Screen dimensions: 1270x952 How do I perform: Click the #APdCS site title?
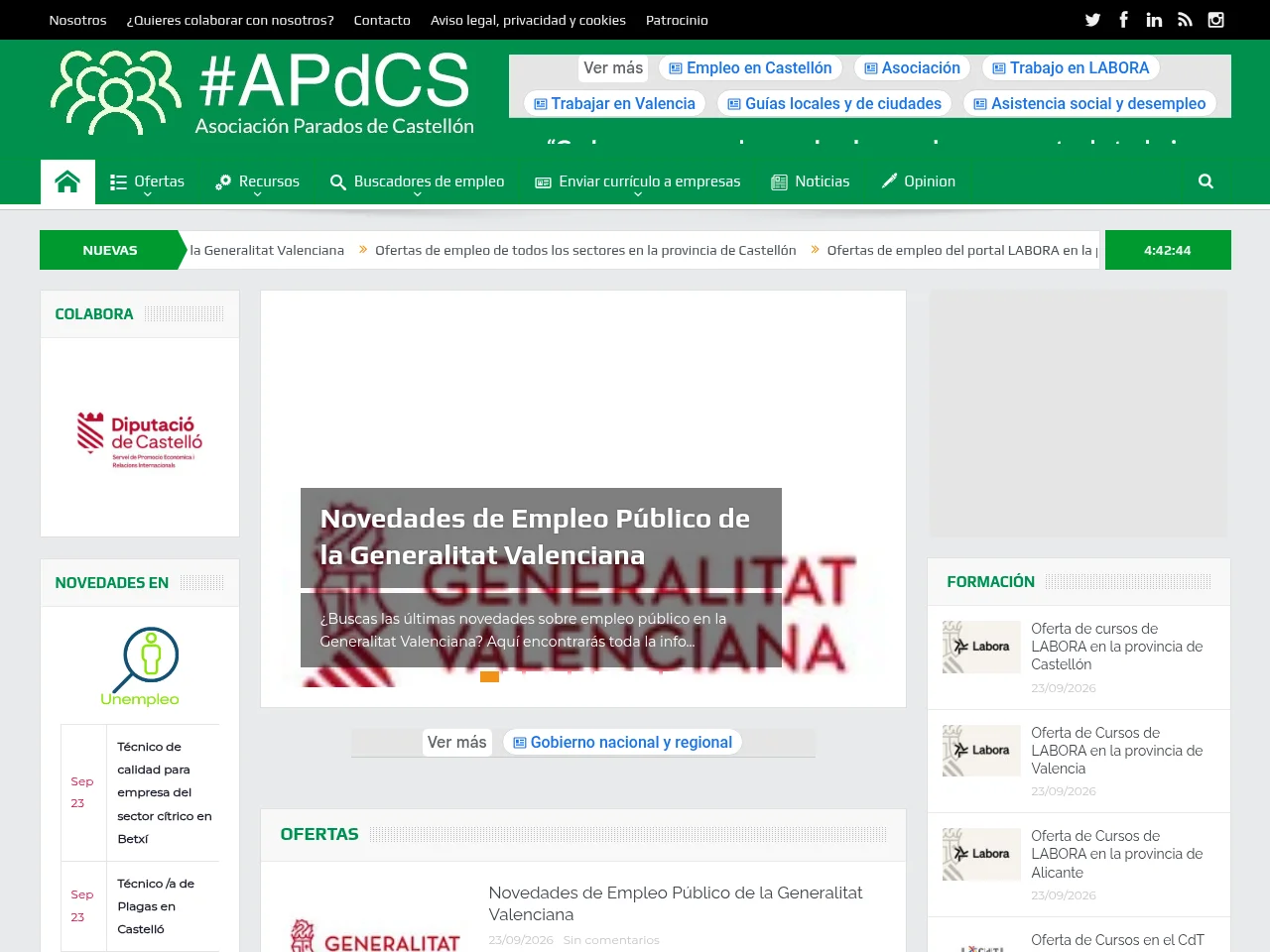click(x=334, y=80)
